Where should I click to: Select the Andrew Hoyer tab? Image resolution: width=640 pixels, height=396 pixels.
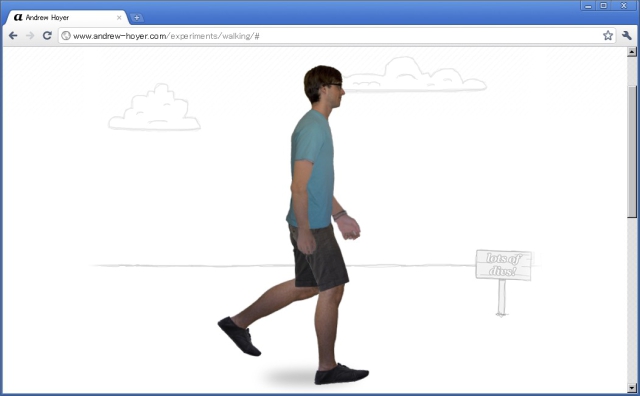pos(65,18)
